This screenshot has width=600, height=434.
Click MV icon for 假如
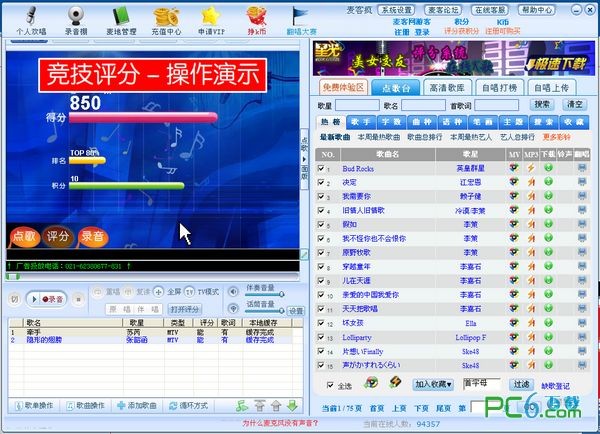514,224
